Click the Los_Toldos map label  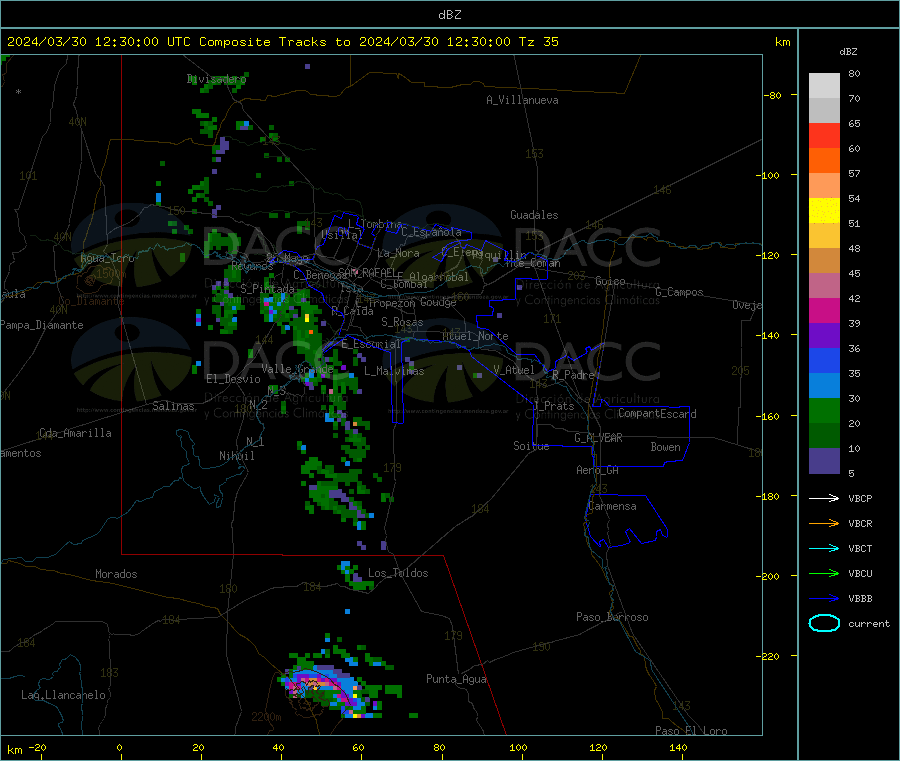tap(398, 573)
